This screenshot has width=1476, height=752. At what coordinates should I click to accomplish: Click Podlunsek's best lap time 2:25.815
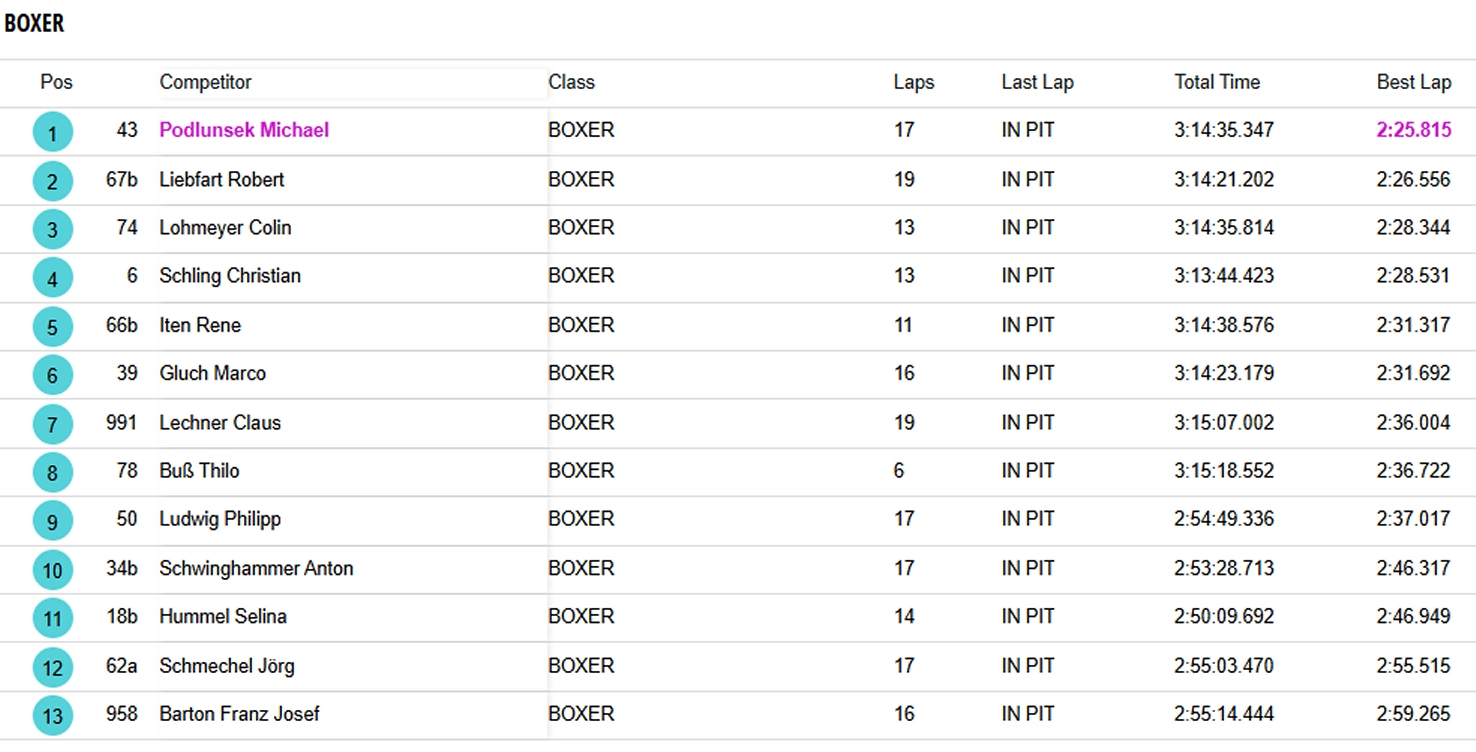(1413, 130)
